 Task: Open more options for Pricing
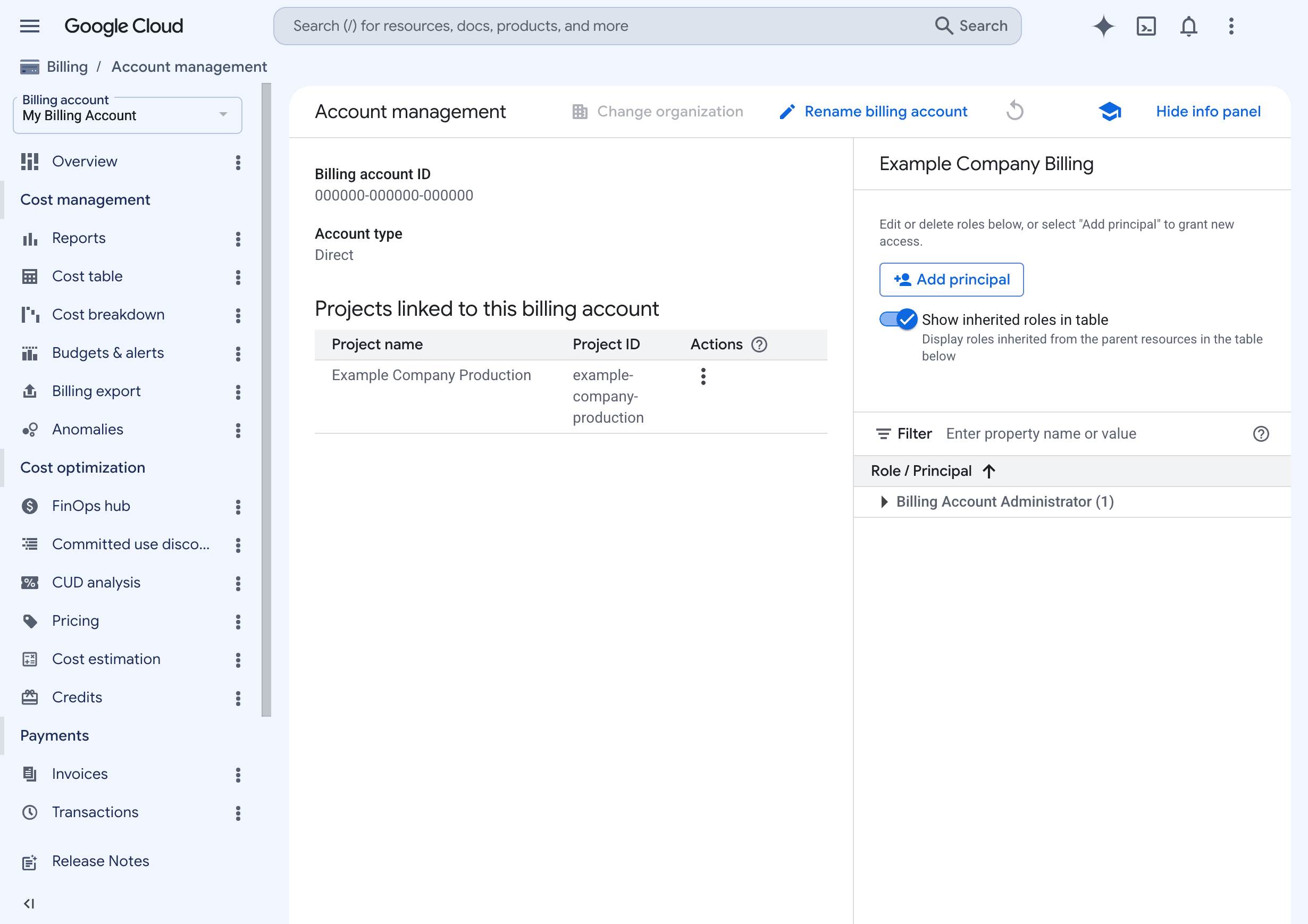click(x=238, y=621)
